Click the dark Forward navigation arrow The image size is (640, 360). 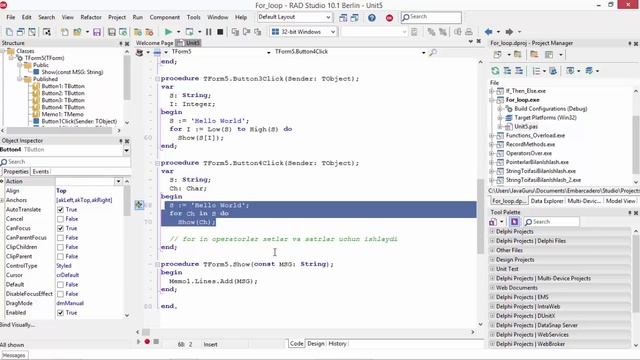509,31
